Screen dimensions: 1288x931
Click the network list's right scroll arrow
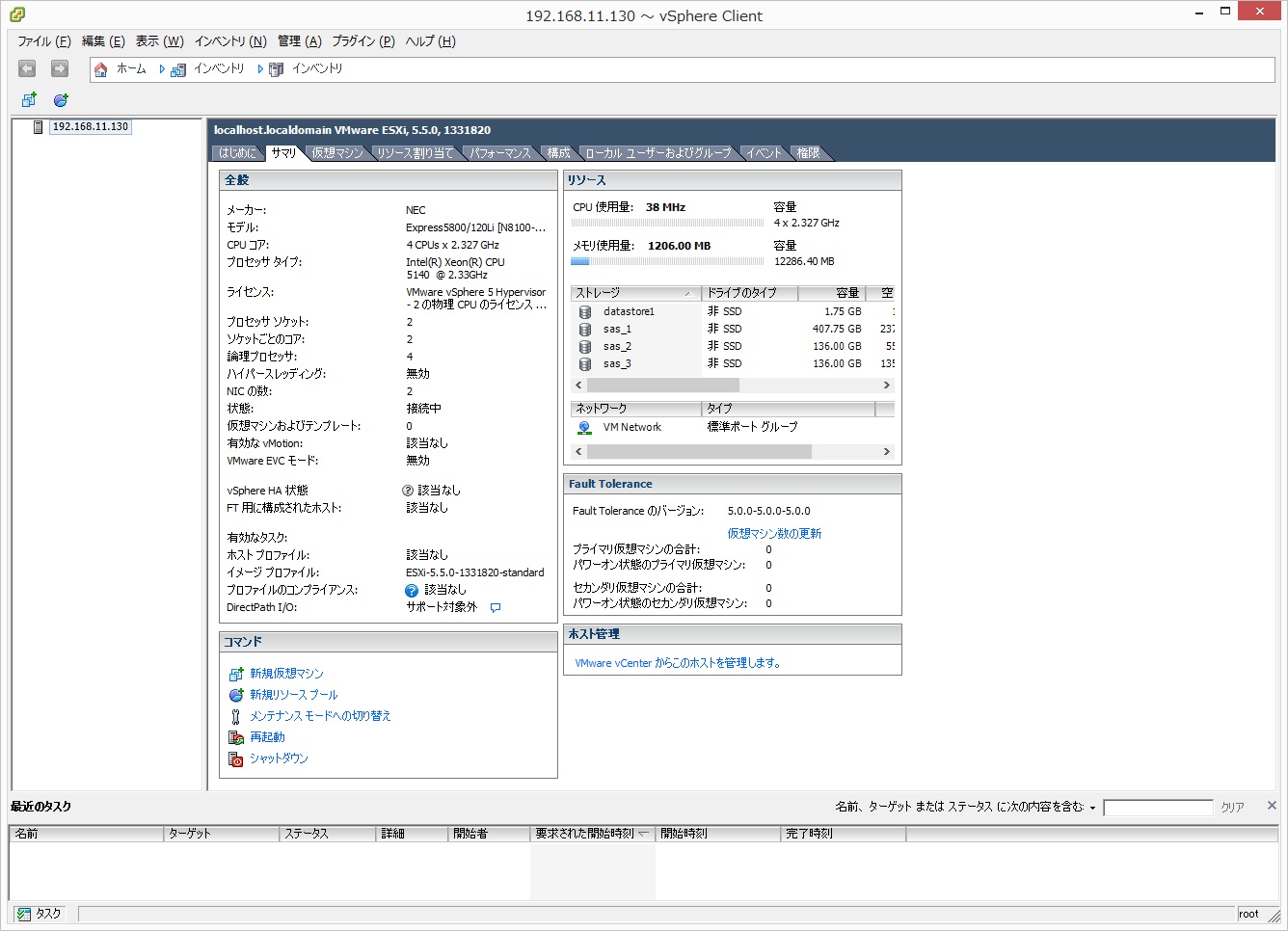click(x=887, y=452)
